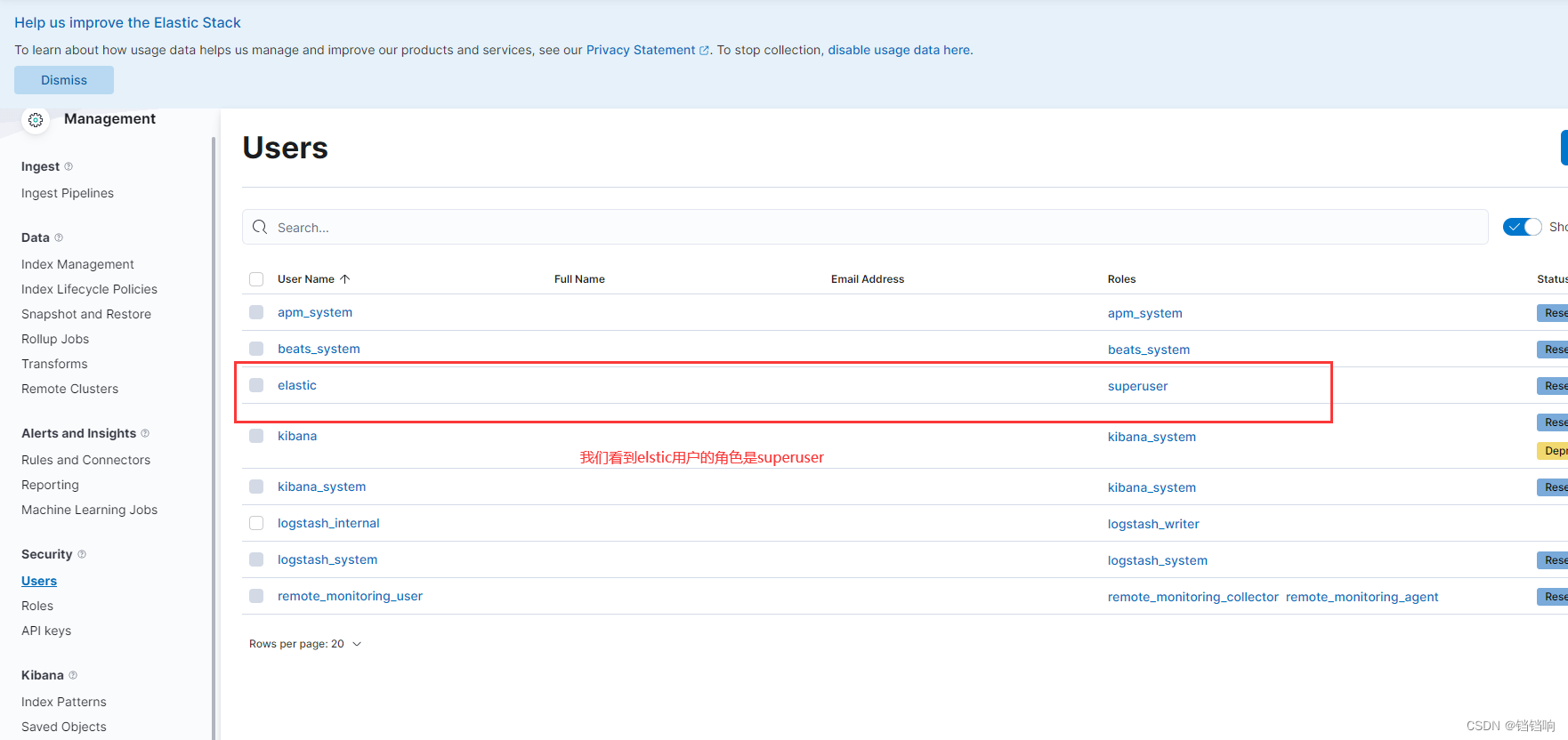
Task: Open Ingest Pipelines in sidebar
Action: click(x=68, y=193)
